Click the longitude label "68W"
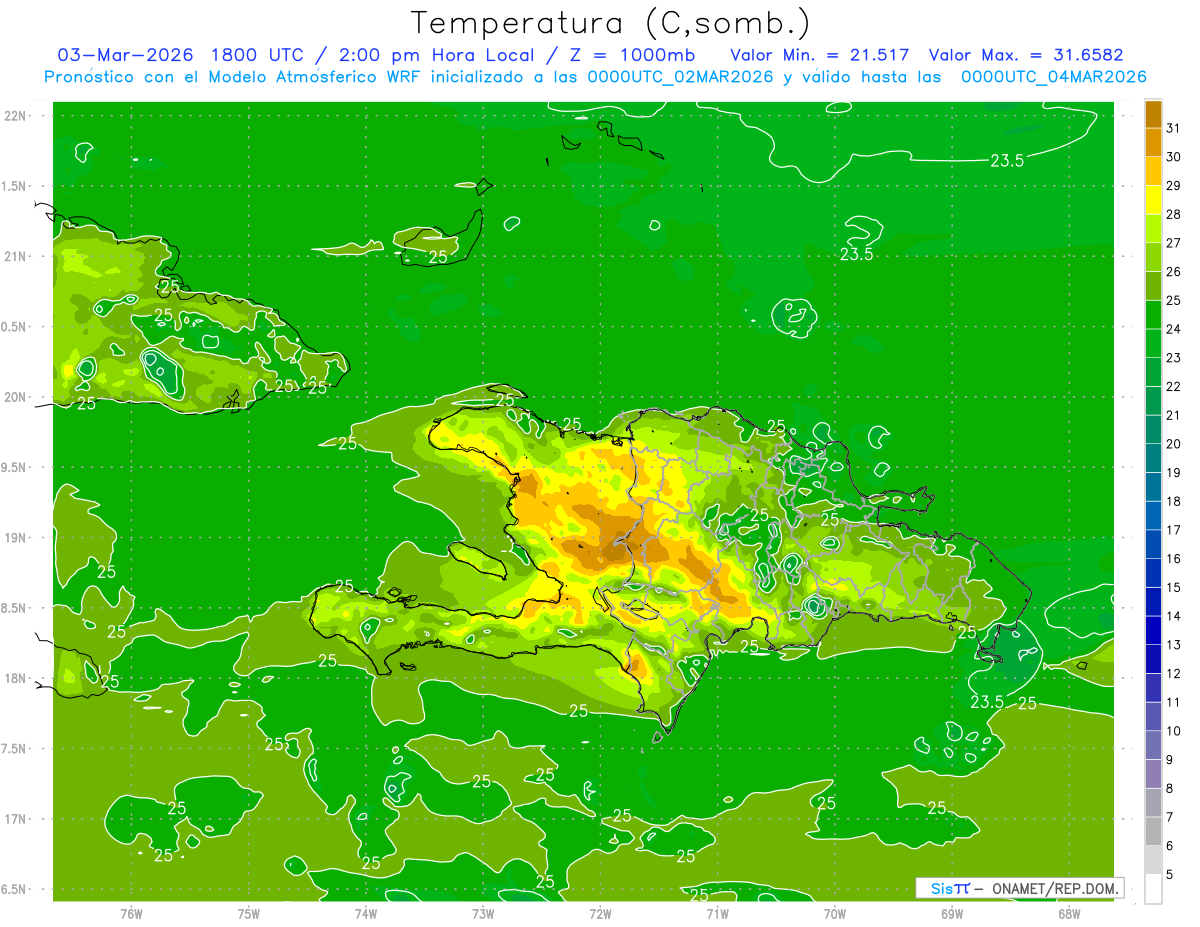Viewport: 1200px width, 927px height. point(1068,913)
